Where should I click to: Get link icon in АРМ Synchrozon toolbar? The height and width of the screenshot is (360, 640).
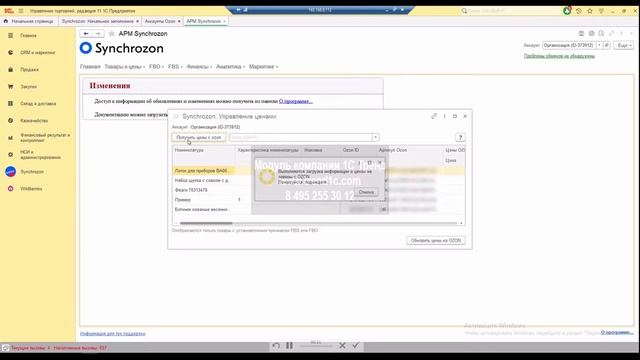pos(611,33)
